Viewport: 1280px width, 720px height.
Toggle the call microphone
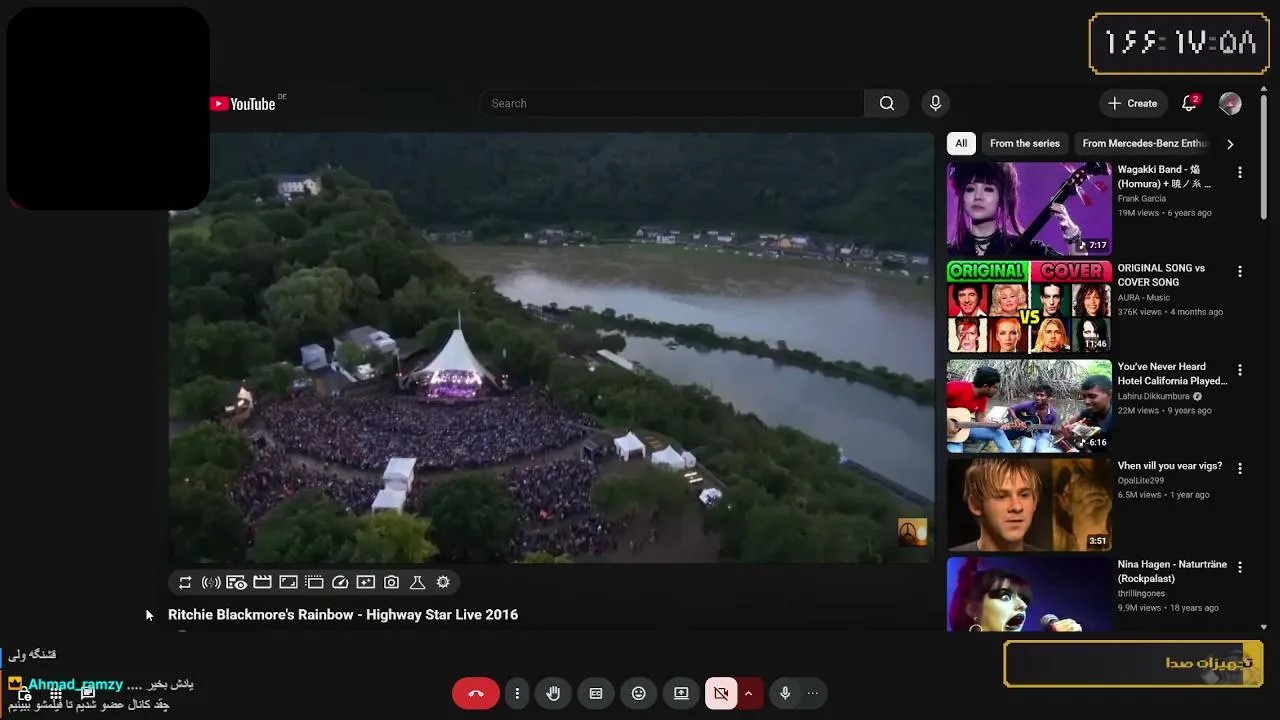(785, 693)
